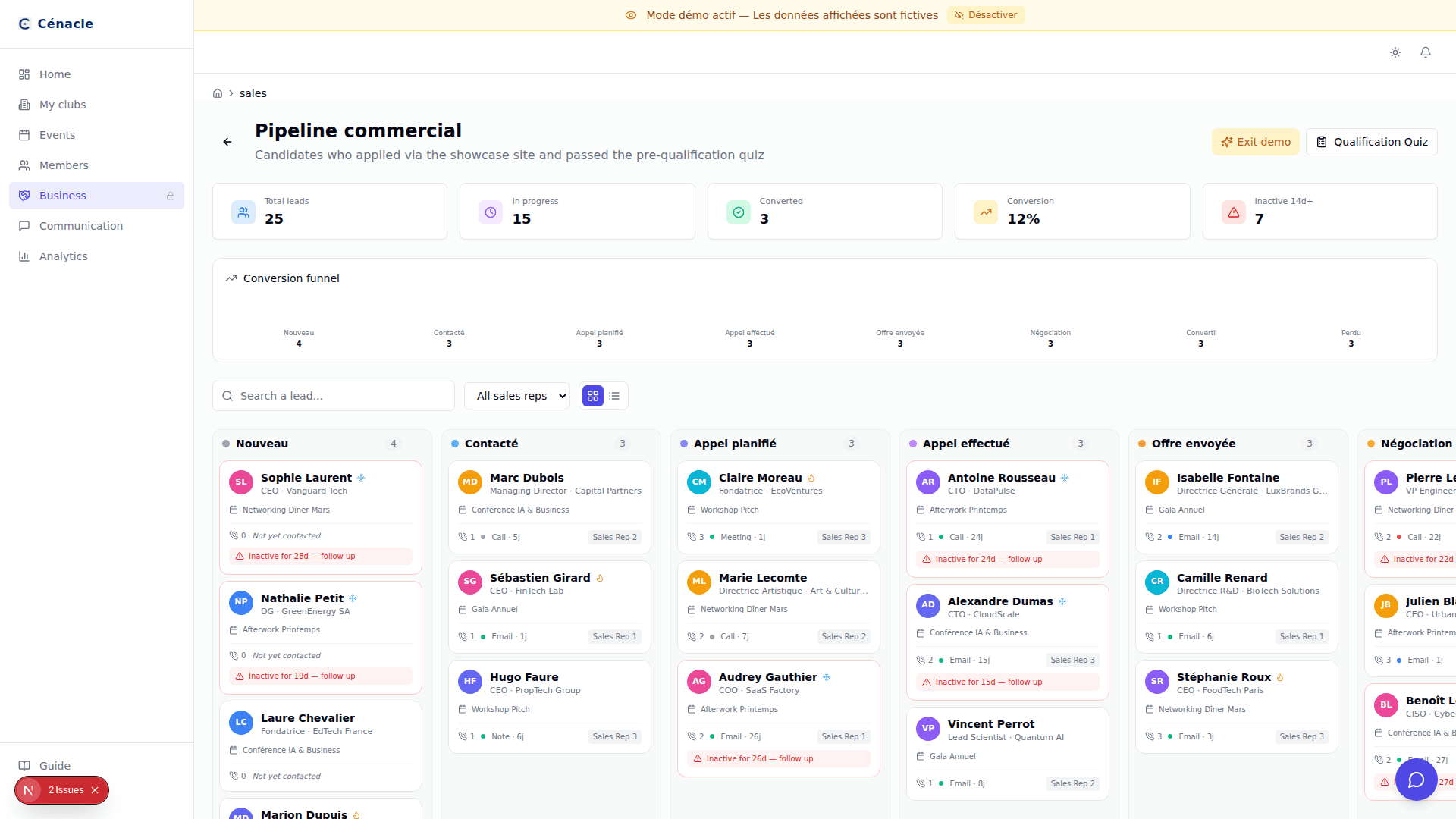Open the Analytics section in the sidebar
The image size is (1456, 819).
63,256
